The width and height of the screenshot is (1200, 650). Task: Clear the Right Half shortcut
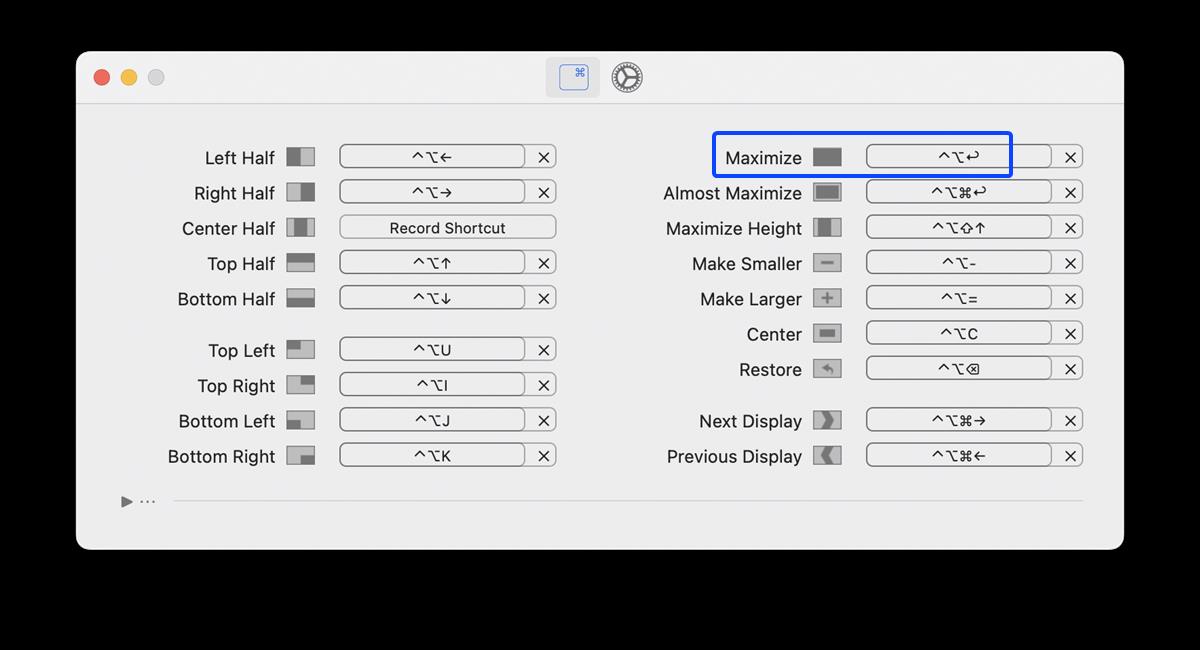[x=544, y=192]
